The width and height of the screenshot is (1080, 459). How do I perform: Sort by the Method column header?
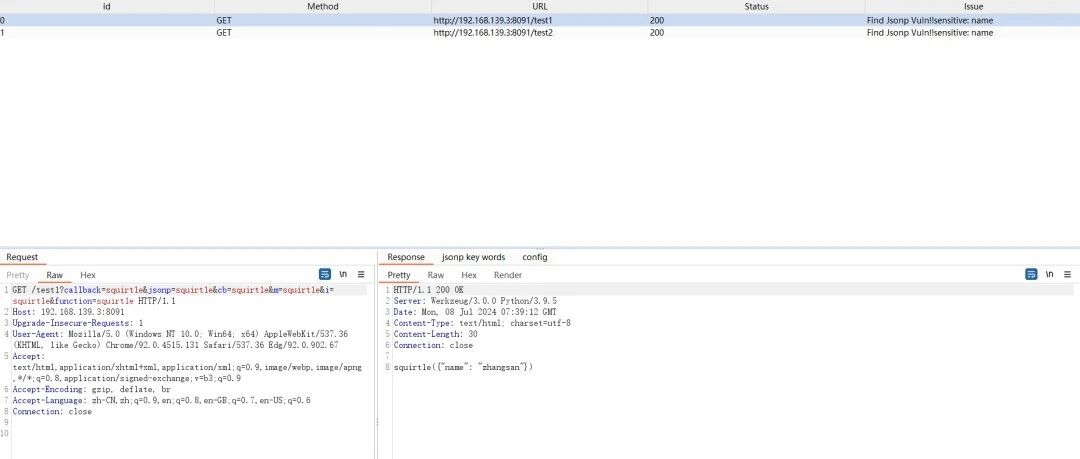point(323,6)
